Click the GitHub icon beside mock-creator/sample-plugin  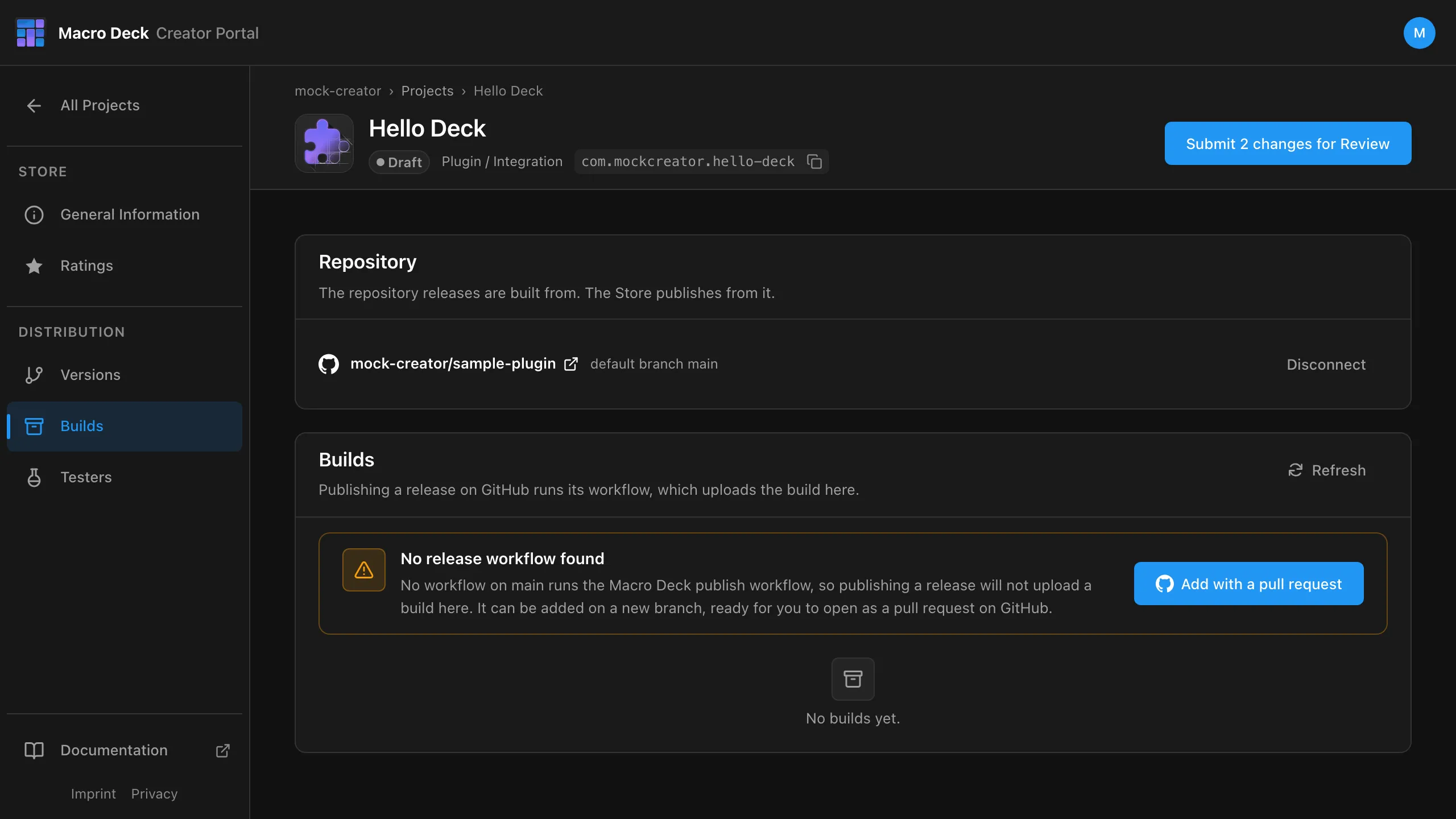[329, 364]
